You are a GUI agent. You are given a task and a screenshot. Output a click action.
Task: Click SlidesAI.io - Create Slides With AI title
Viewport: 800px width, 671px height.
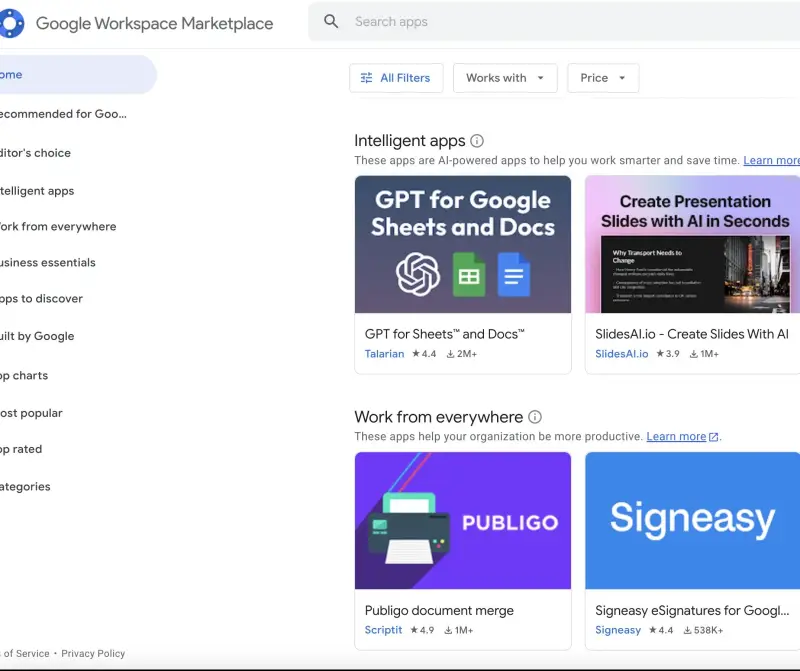(692, 334)
